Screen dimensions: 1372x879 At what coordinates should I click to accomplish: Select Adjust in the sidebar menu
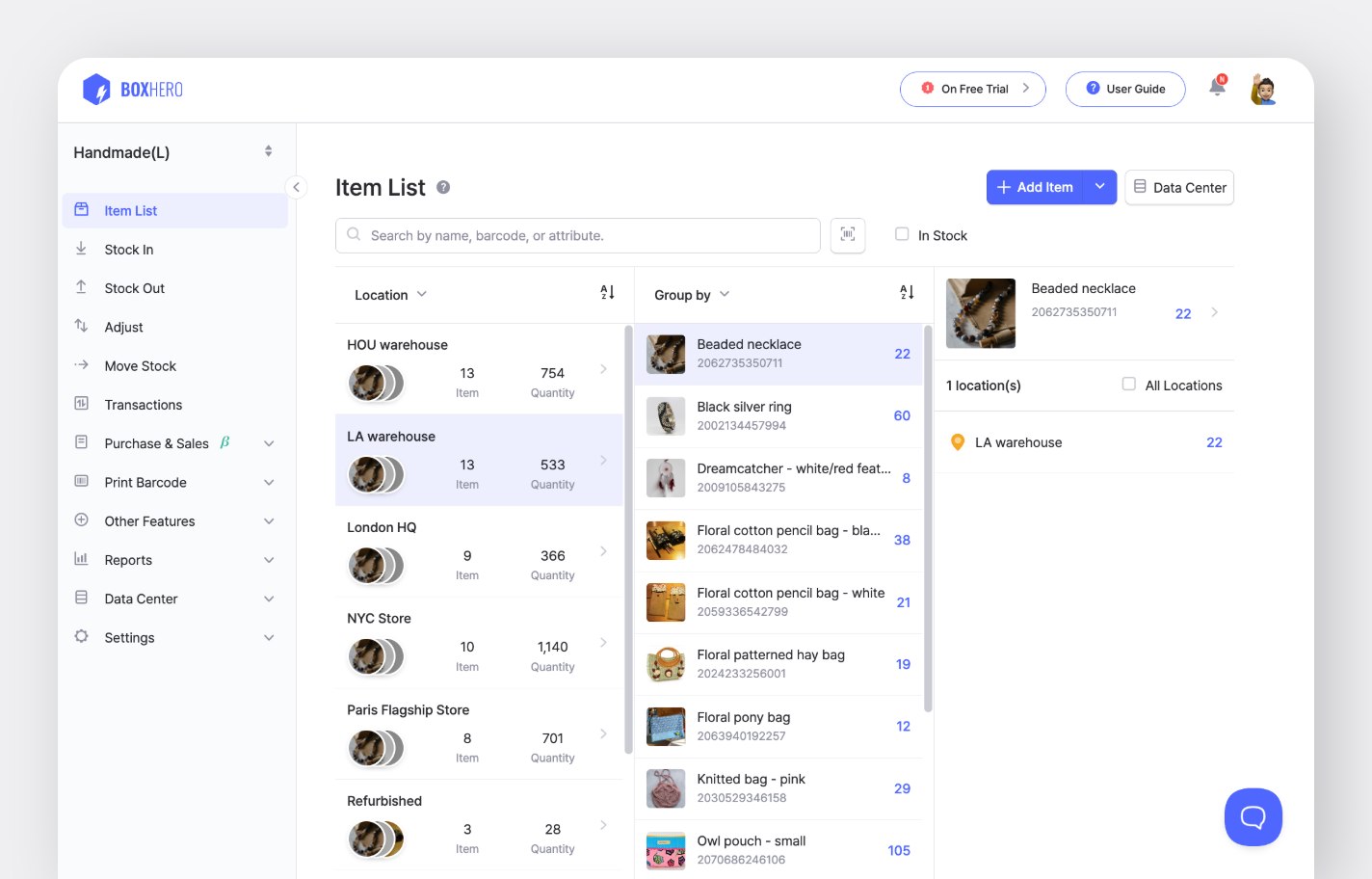click(x=123, y=327)
